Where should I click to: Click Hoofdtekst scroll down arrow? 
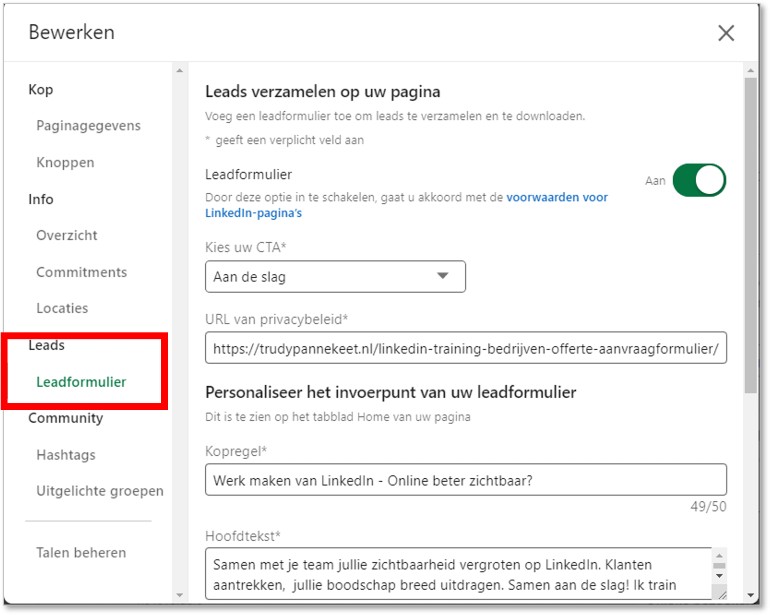719,576
